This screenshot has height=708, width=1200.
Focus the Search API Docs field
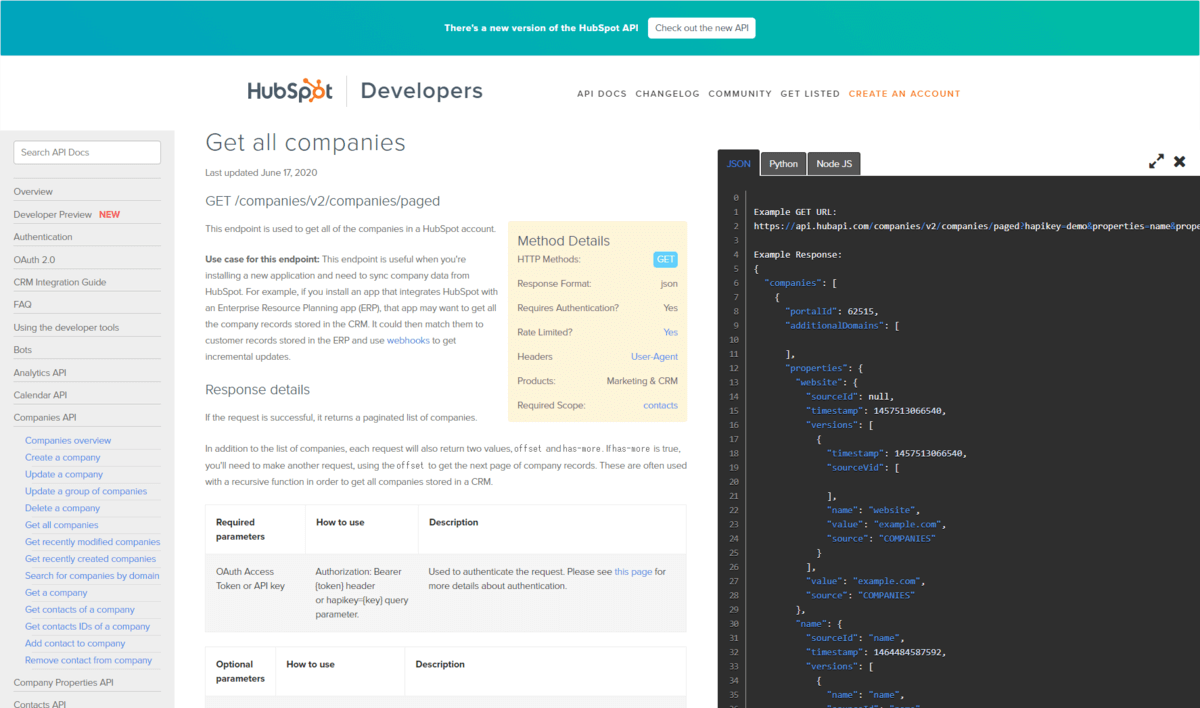[x=87, y=152]
